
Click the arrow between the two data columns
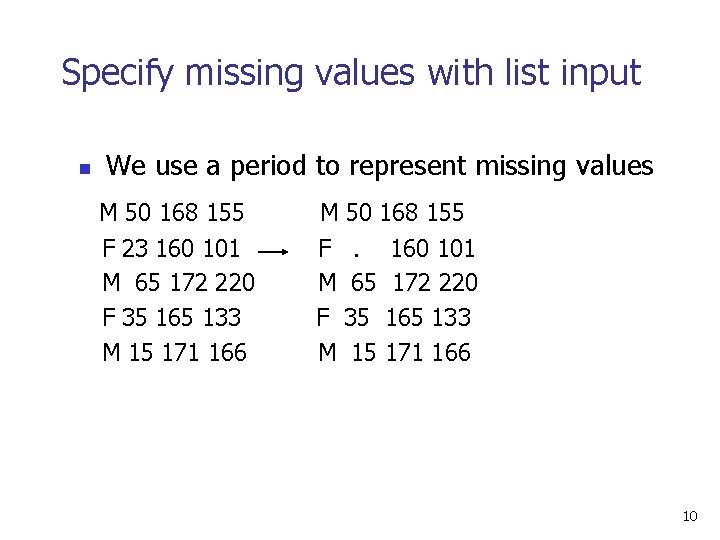coord(273,252)
